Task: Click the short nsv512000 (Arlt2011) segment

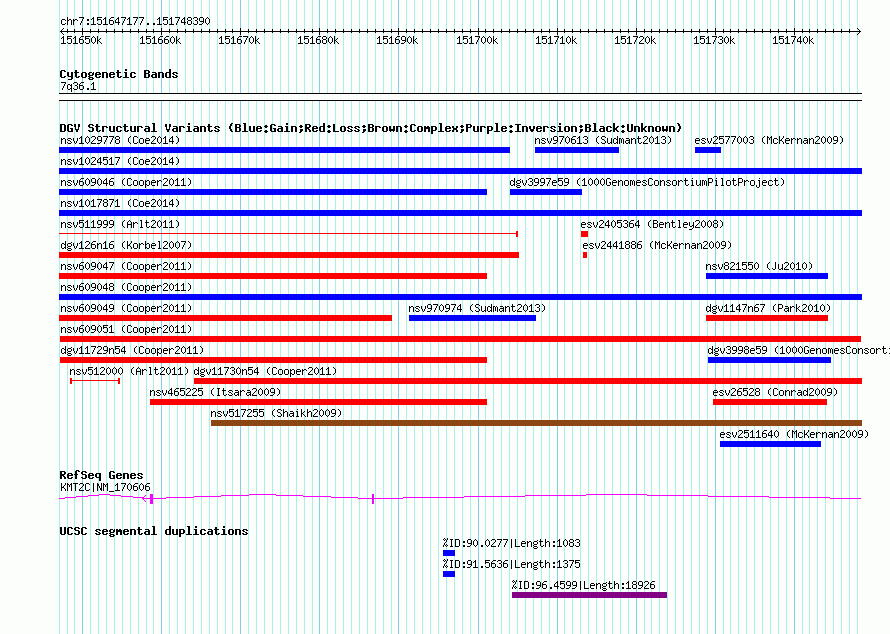Action: pos(95,381)
